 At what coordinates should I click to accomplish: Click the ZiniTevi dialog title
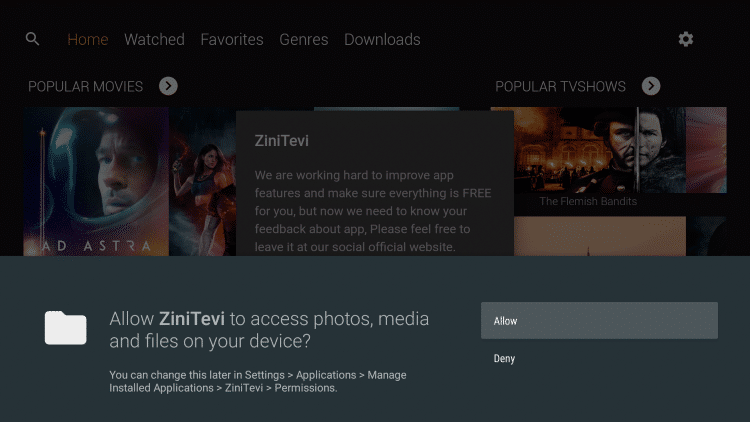[281, 141]
